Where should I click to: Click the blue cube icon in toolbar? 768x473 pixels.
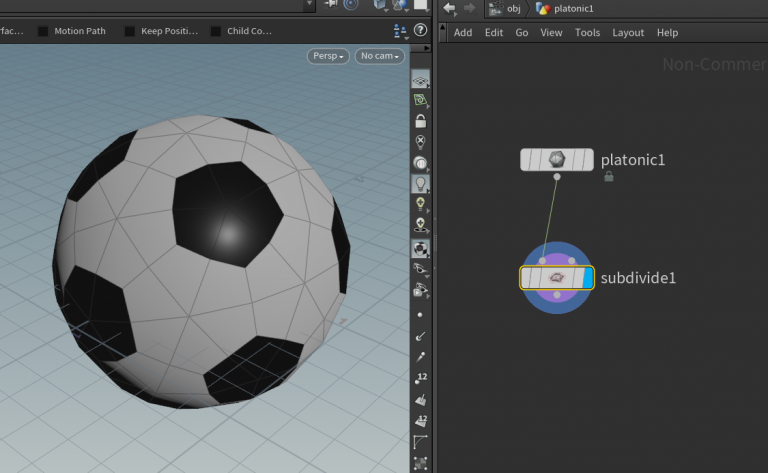pyautogui.click(x=380, y=5)
